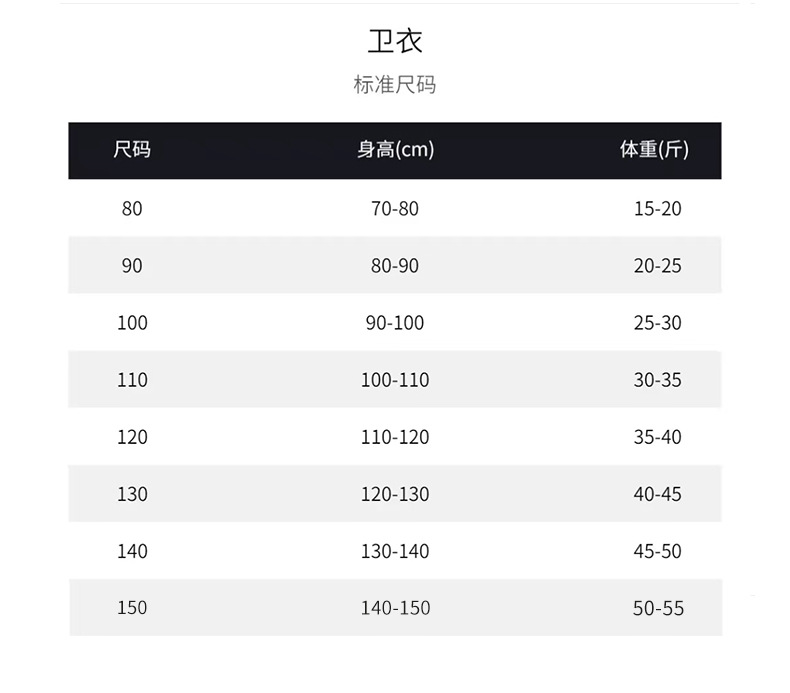790x693 pixels.
Task: Click size 120 in the 尺码 column
Action: pyautogui.click(x=132, y=437)
